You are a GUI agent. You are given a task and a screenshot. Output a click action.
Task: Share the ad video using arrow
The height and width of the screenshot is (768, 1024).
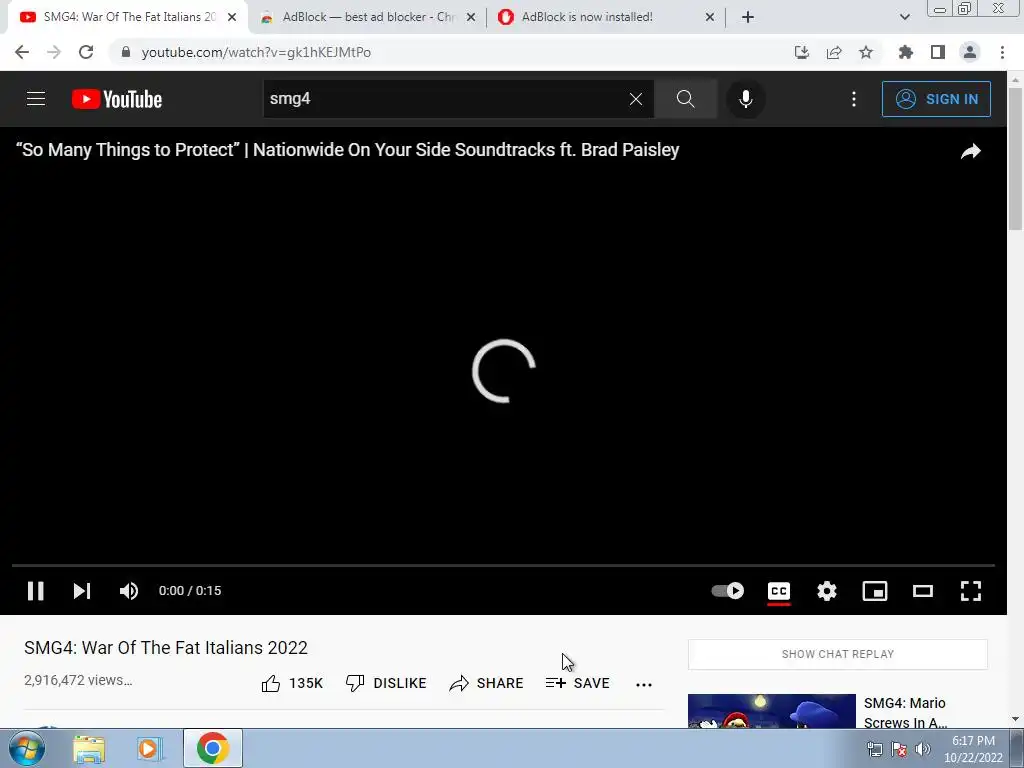pos(970,152)
